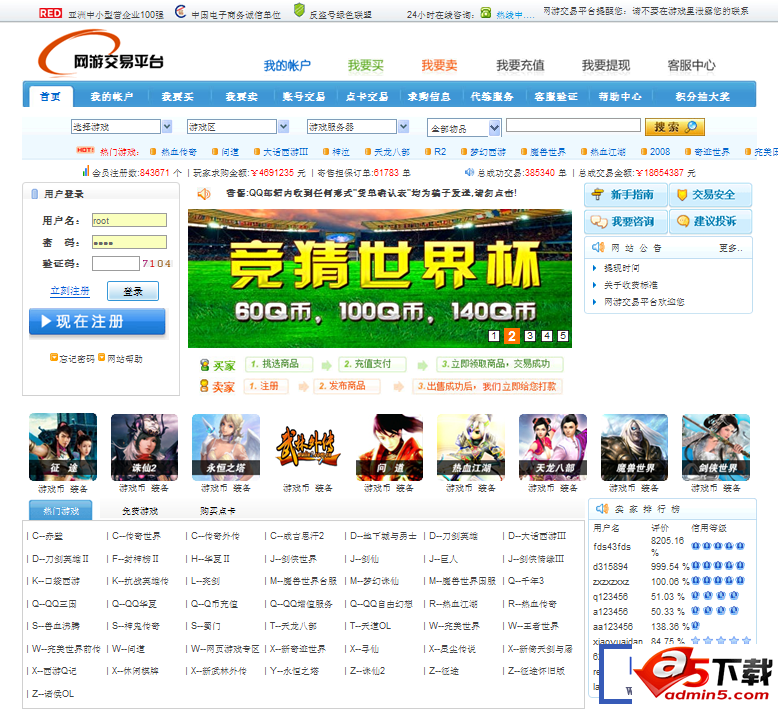
Task: Click the 网站帮助 orange icon
Action: point(102,357)
